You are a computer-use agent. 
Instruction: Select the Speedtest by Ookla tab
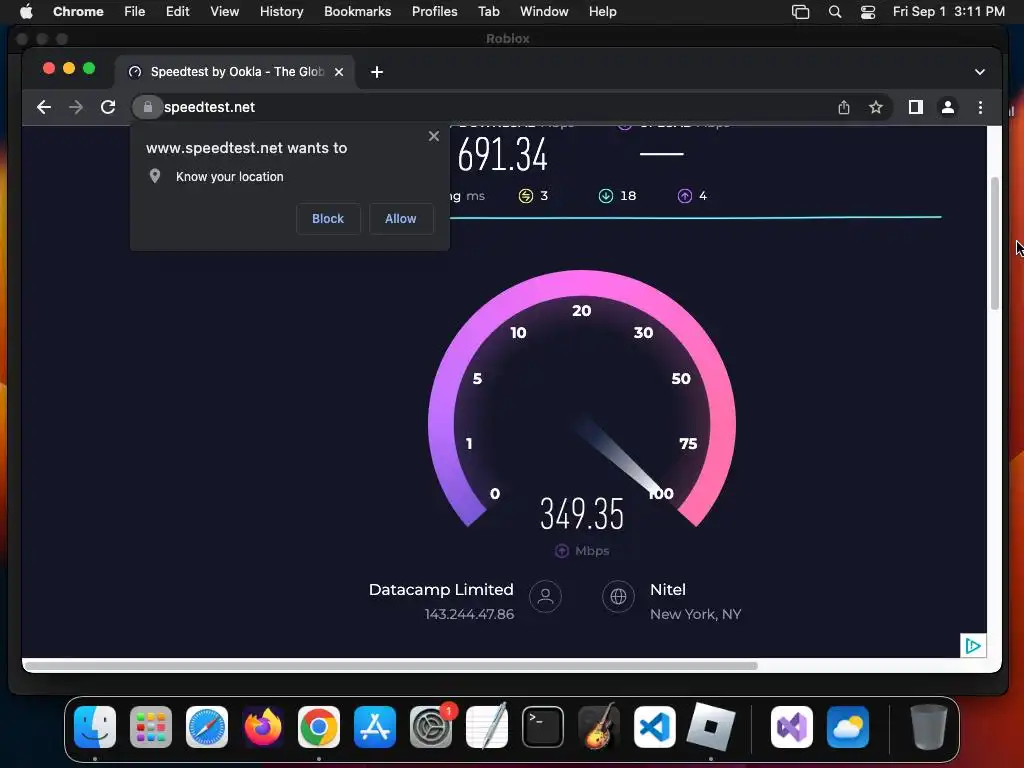tap(235, 72)
